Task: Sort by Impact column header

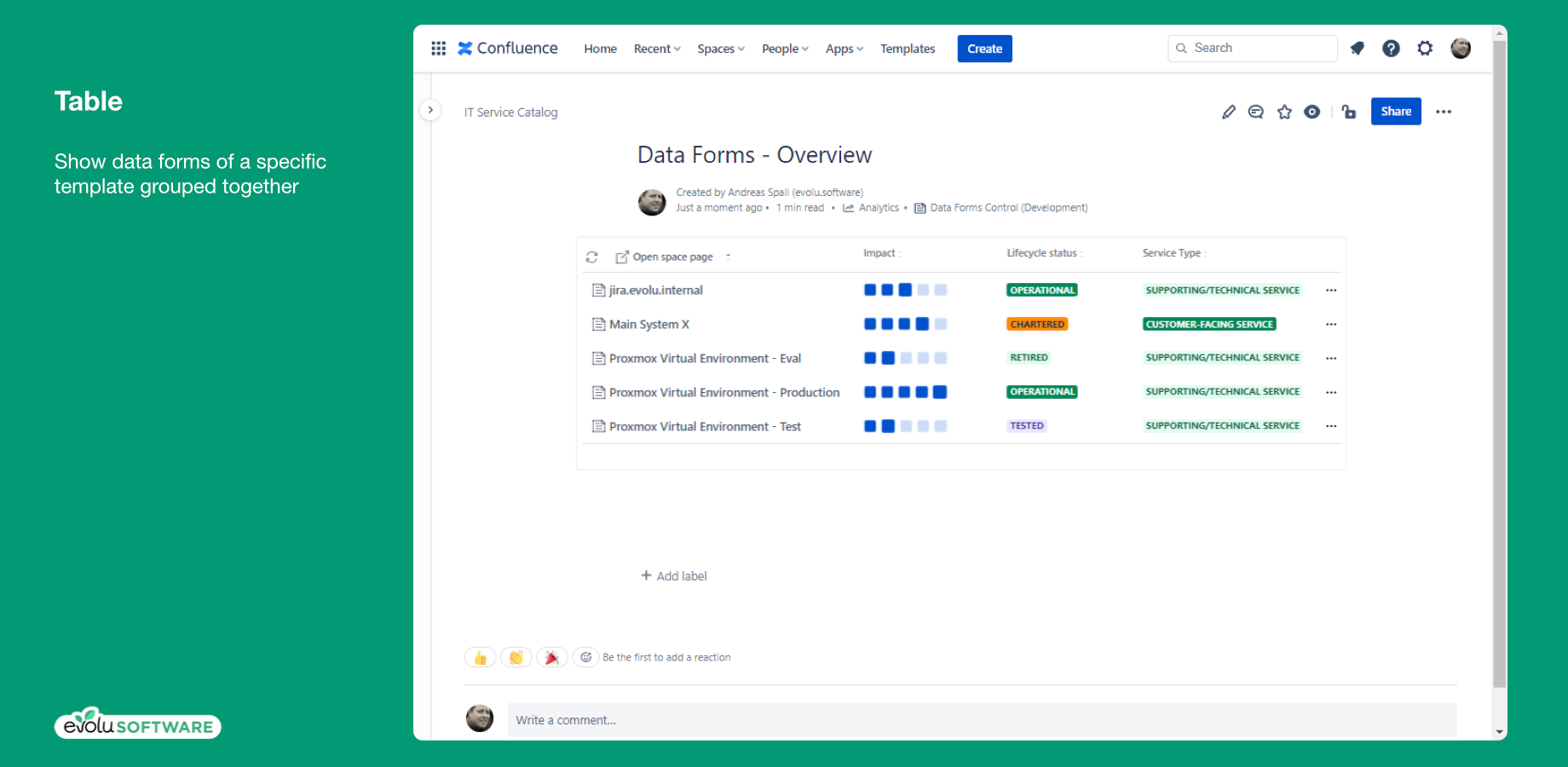Action: click(x=882, y=253)
